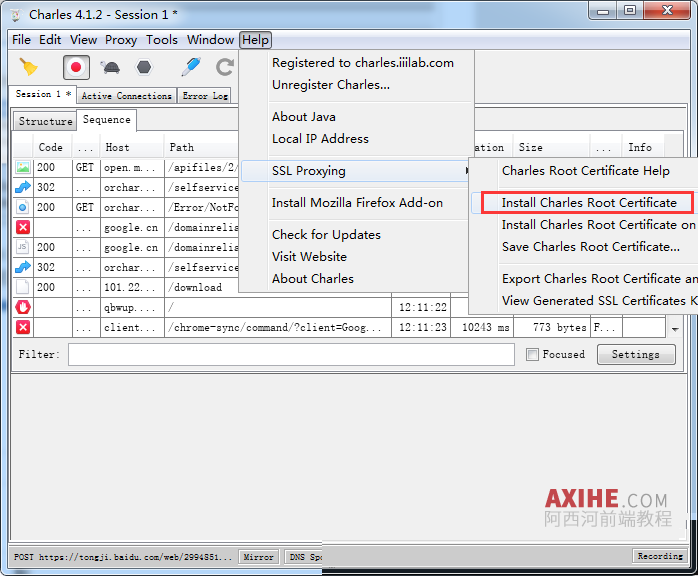The height and width of the screenshot is (576, 698).
Task: Click the blue pen Compose icon
Action: point(191,67)
